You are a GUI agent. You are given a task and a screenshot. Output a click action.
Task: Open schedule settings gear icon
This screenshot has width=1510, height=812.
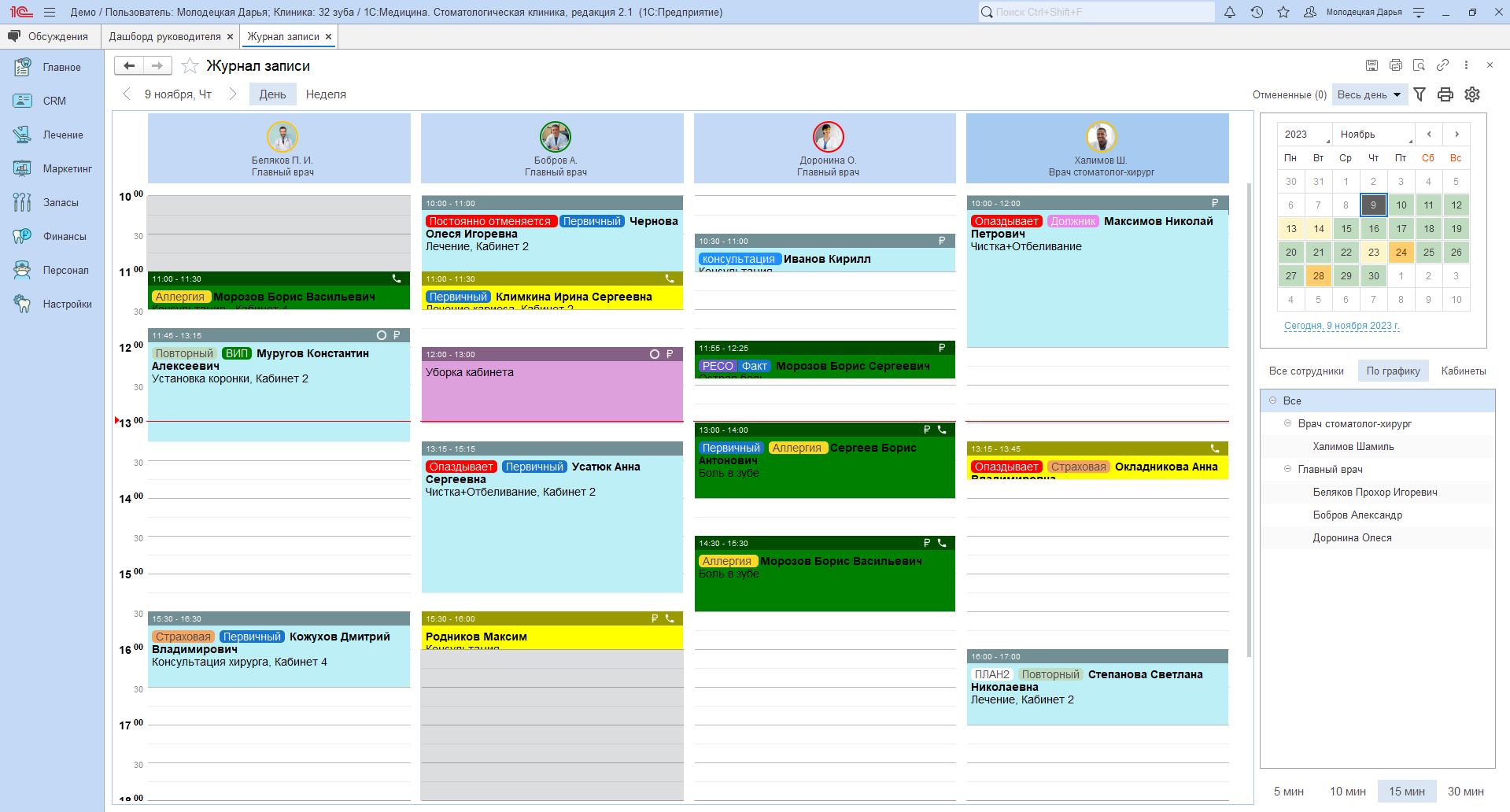pyautogui.click(x=1472, y=94)
